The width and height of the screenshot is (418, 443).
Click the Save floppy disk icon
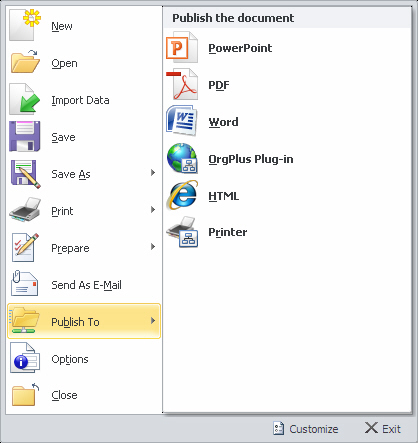(25, 136)
